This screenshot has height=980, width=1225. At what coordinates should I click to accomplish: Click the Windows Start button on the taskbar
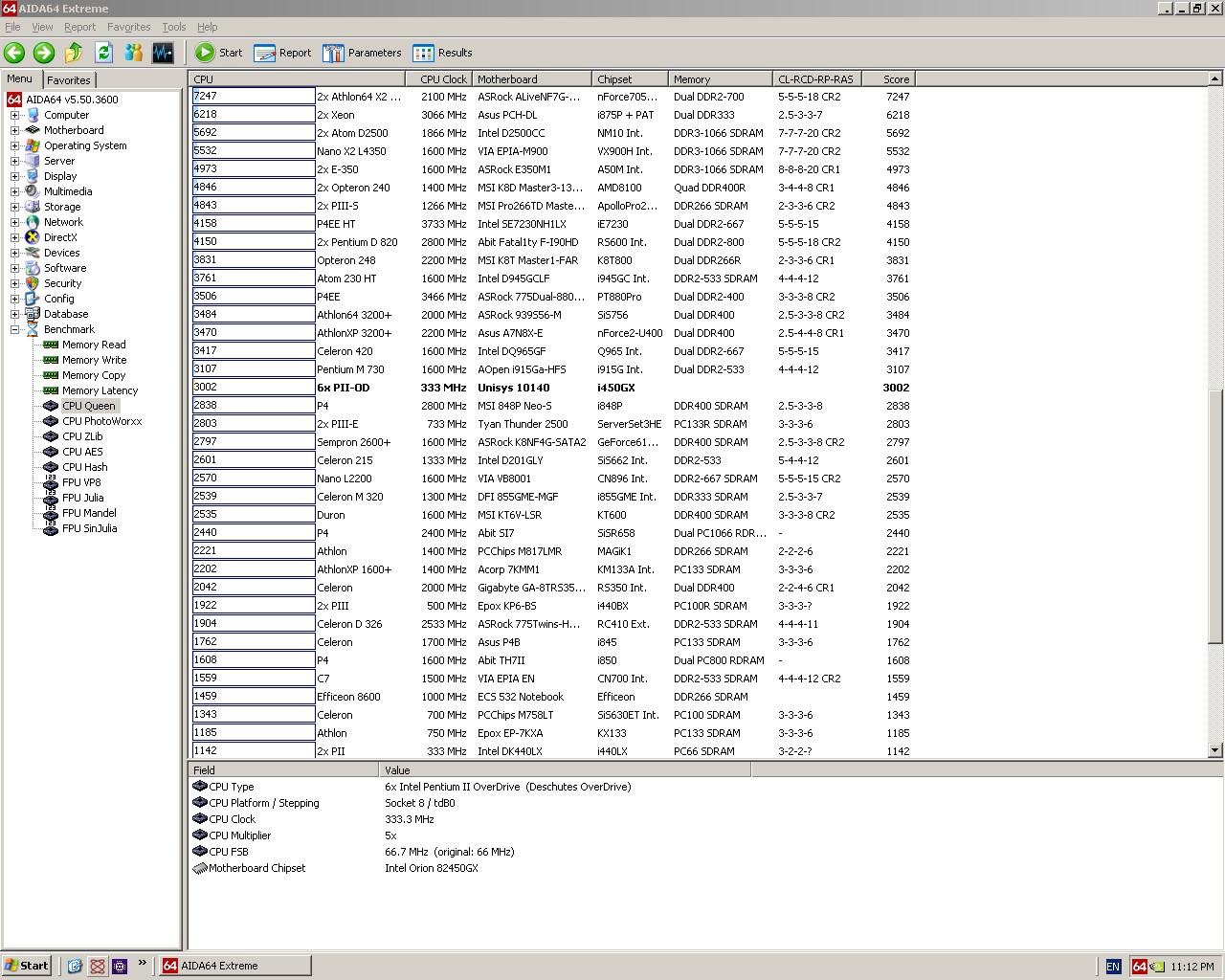click(x=26, y=966)
